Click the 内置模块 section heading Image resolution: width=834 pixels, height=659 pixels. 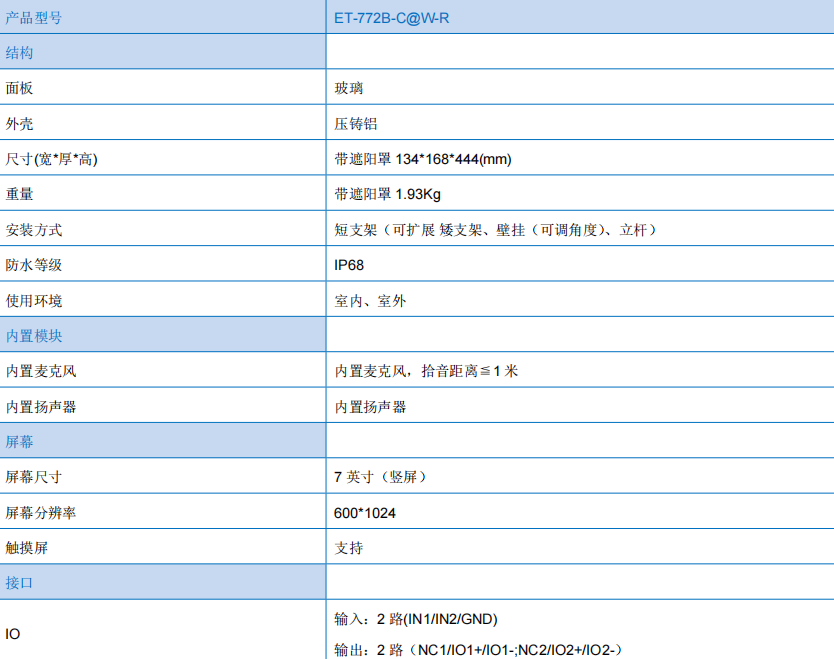(34, 336)
